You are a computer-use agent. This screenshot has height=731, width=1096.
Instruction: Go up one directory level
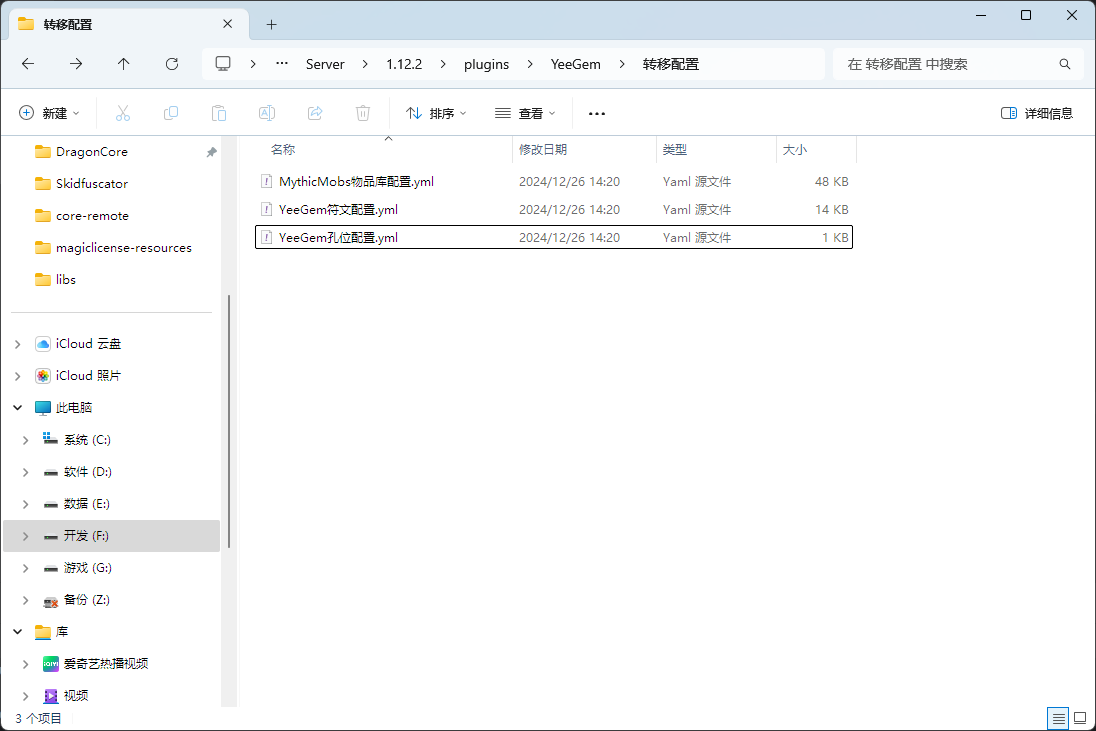tap(123, 64)
